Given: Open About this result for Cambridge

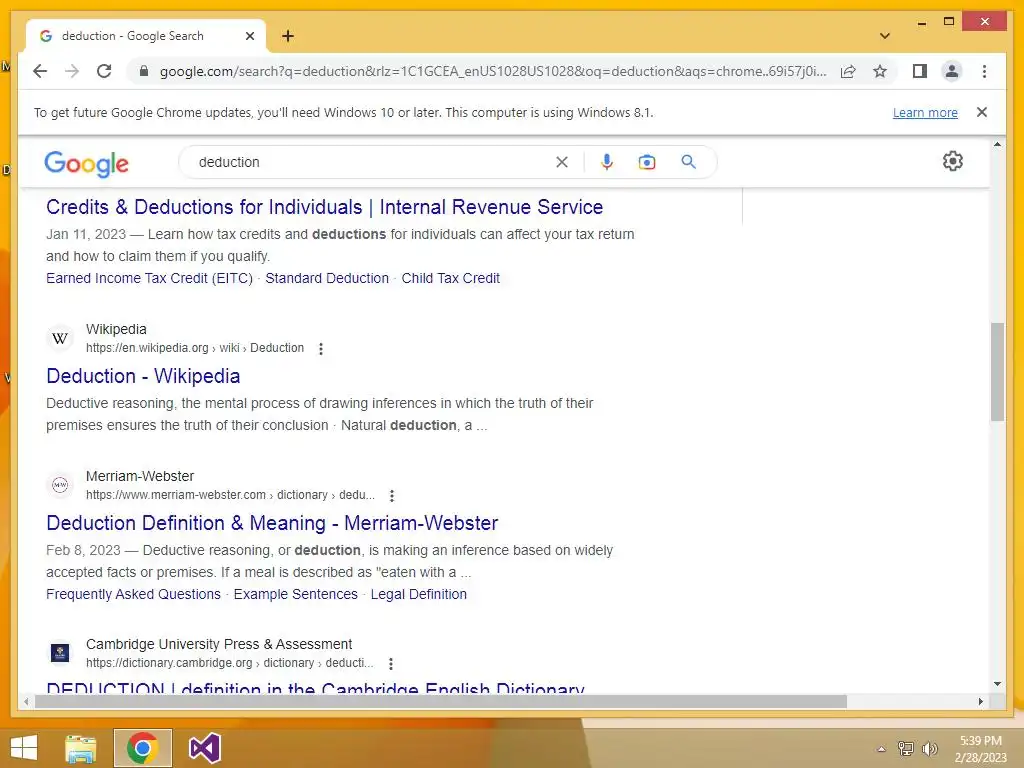Looking at the screenshot, I should click(x=391, y=664).
